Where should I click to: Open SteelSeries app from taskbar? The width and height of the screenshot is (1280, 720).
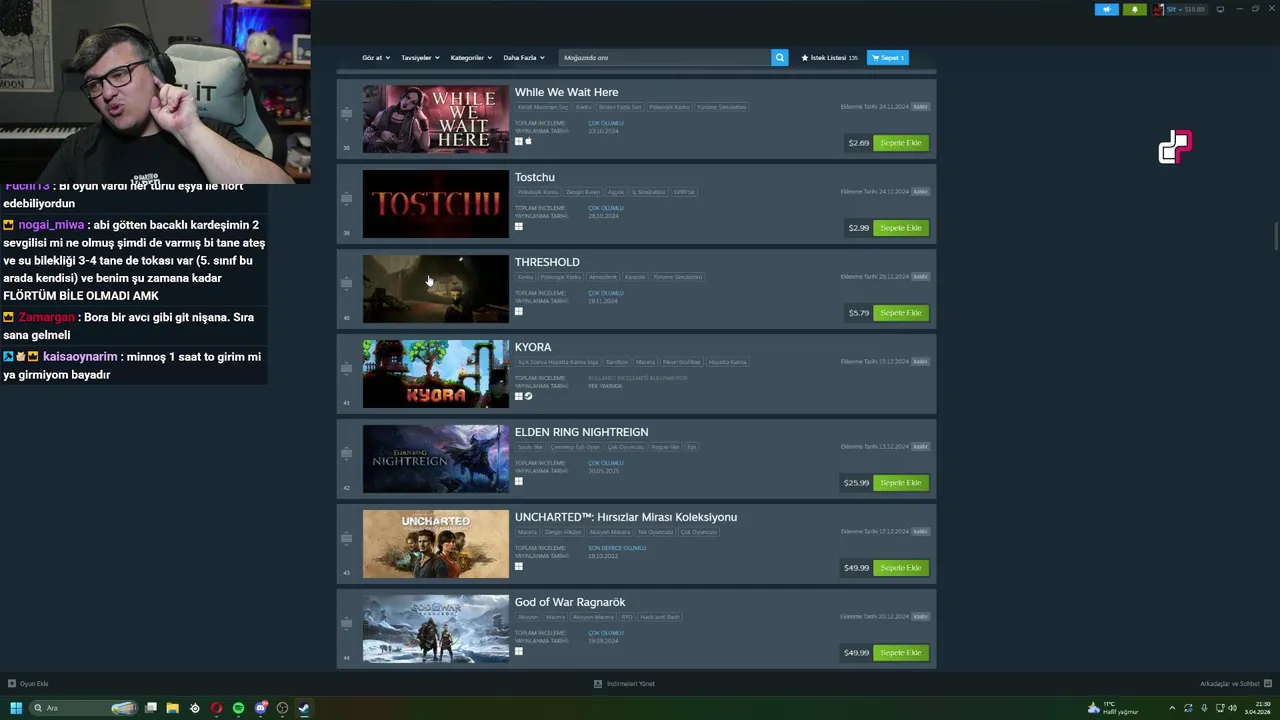194,708
